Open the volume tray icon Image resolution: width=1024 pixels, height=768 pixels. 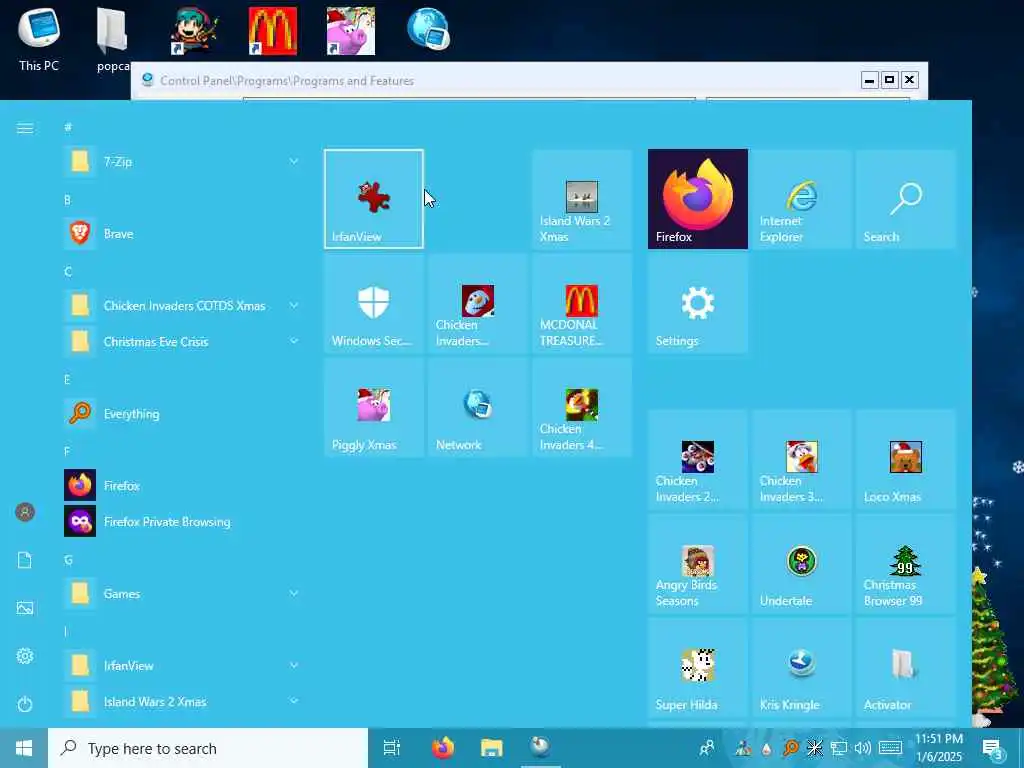[x=863, y=748]
